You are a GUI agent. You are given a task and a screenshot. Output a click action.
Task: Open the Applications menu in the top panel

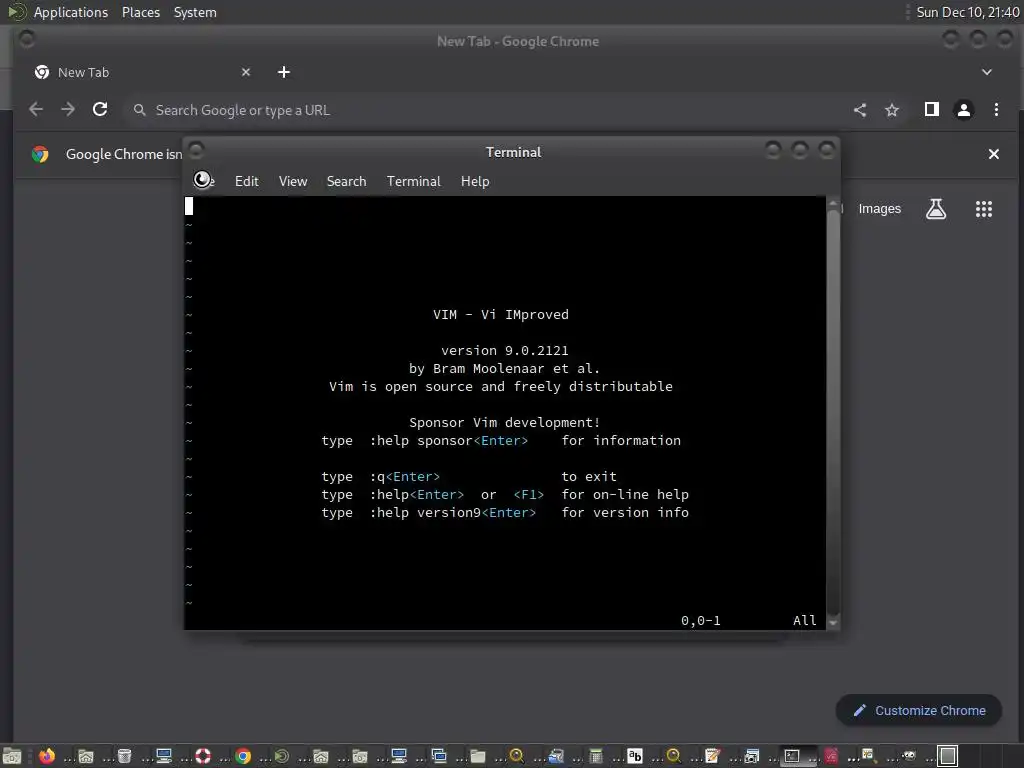[x=71, y=12]
